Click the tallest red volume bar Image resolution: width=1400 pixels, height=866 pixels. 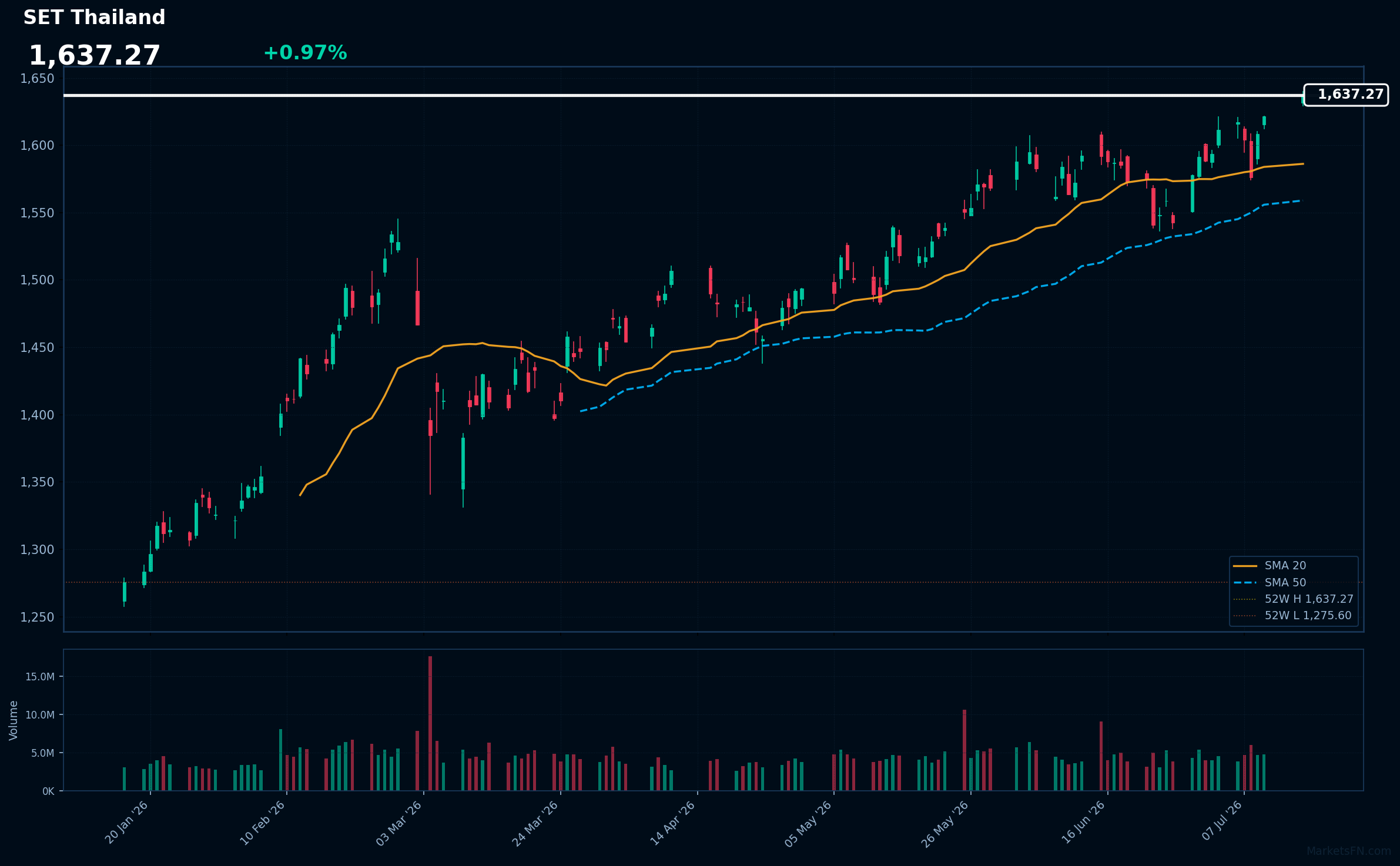430,723
